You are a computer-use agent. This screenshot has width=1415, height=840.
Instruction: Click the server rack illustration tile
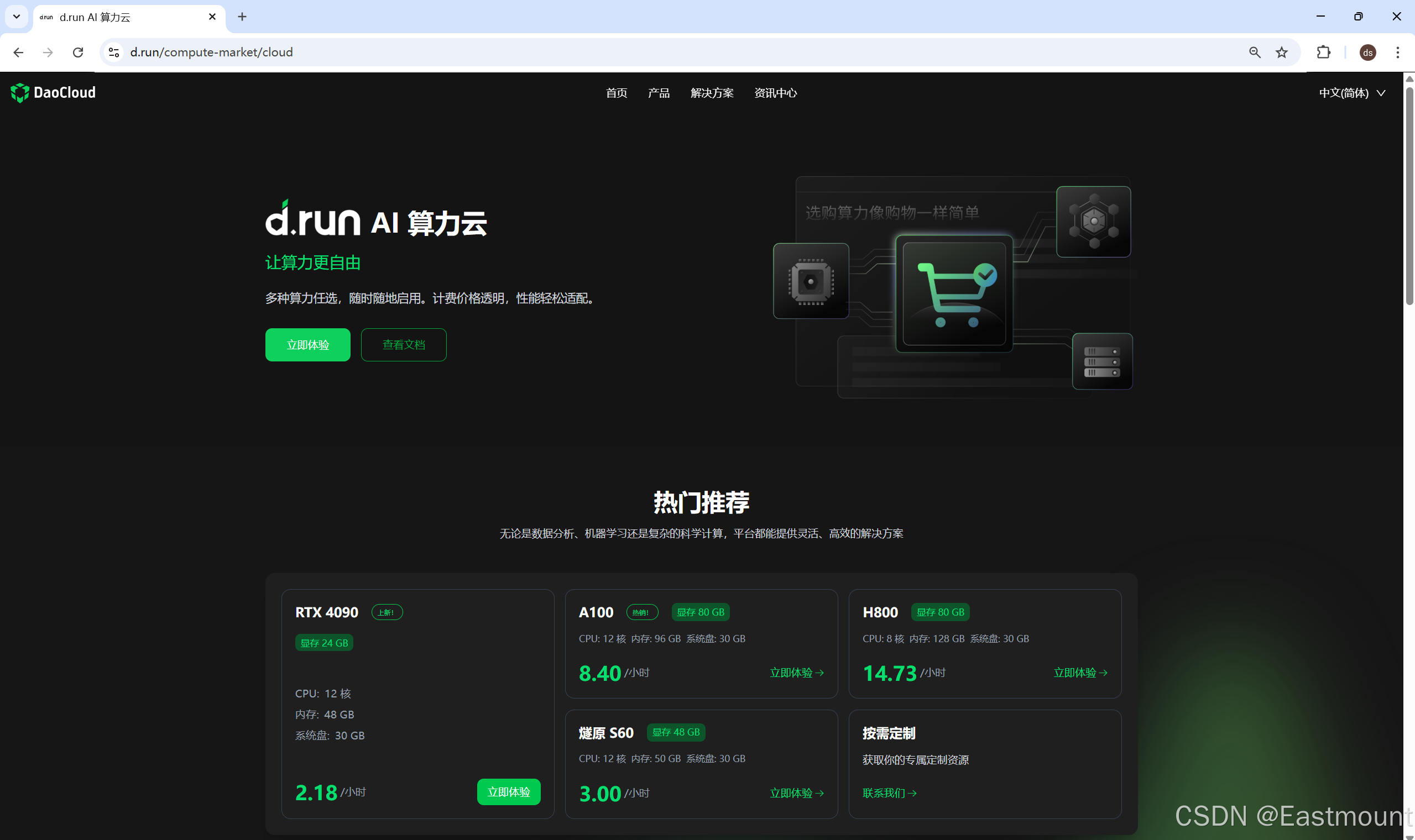click(x=1102, y=361)
